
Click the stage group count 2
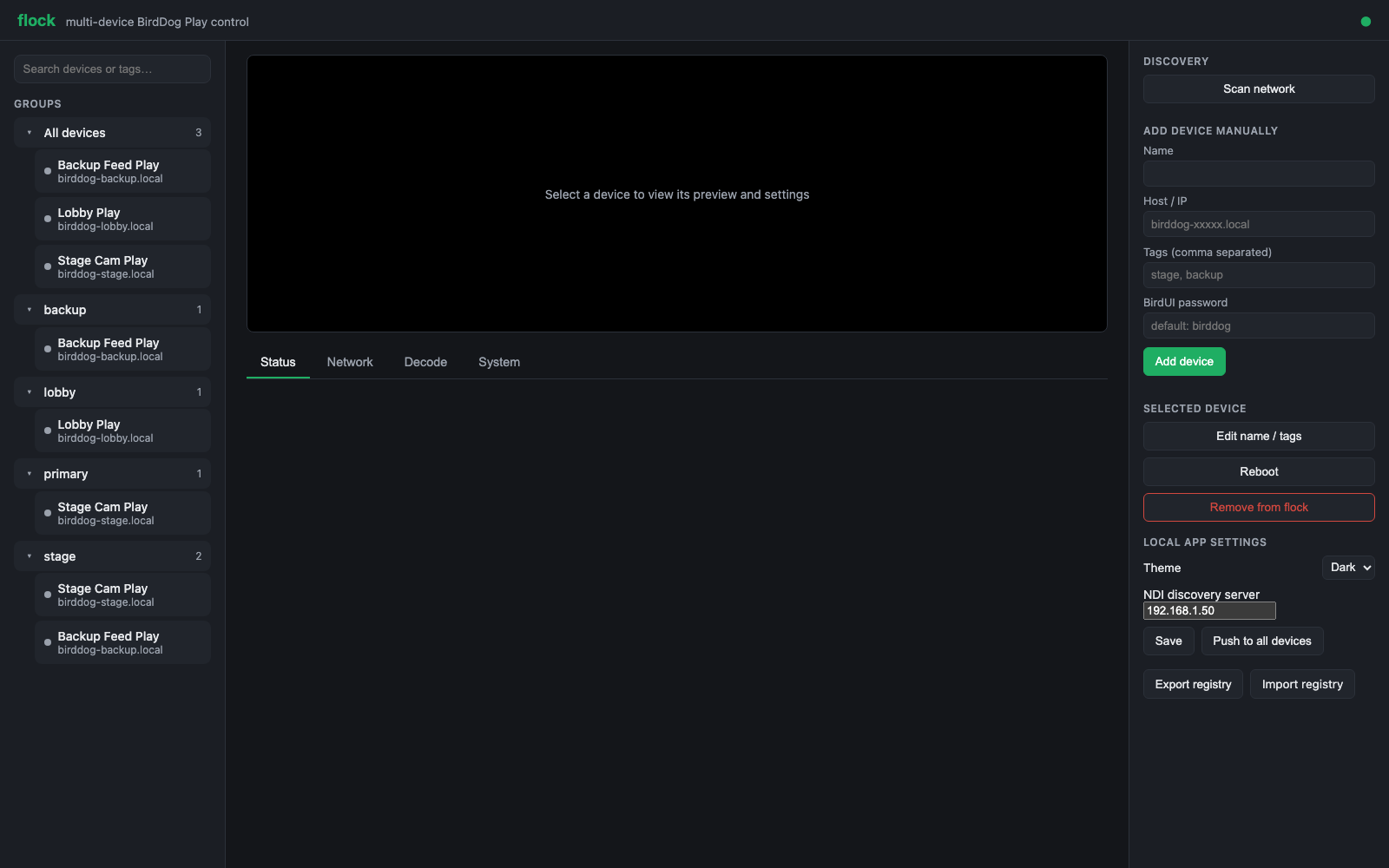(x=198, y=556)
